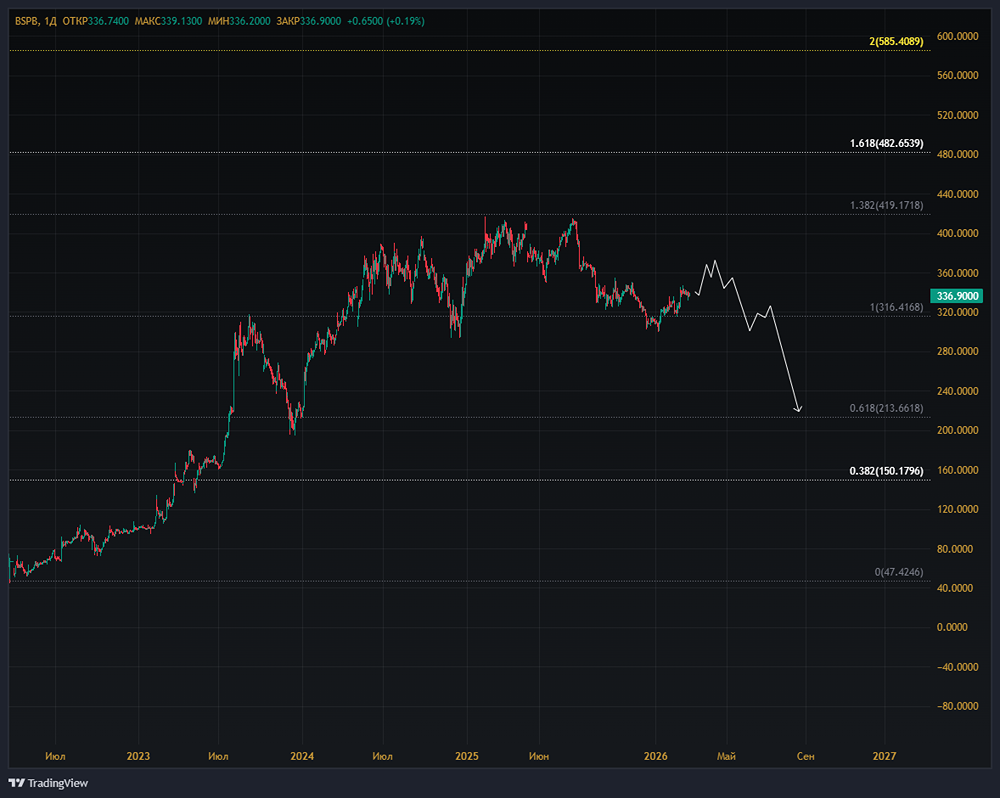Click the 0.0000 price axis label

tap(952, 628)
